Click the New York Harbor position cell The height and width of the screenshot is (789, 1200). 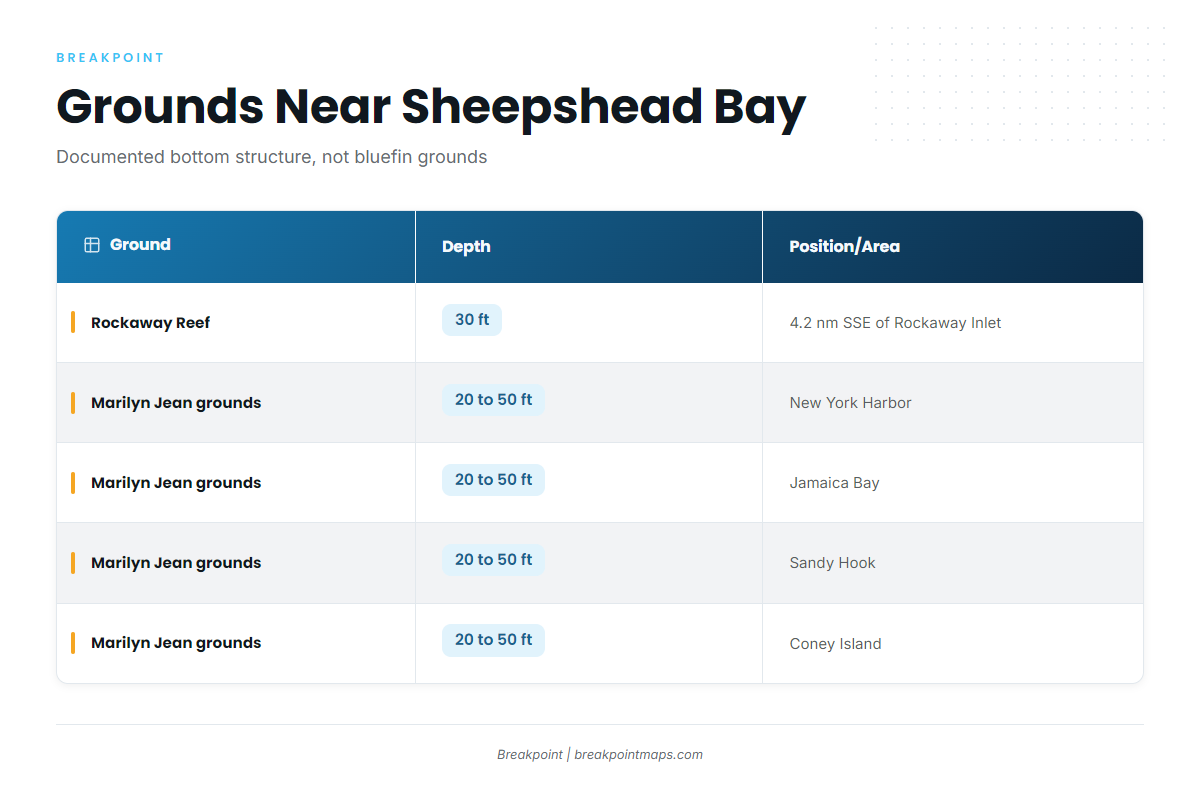coord(952,403)
